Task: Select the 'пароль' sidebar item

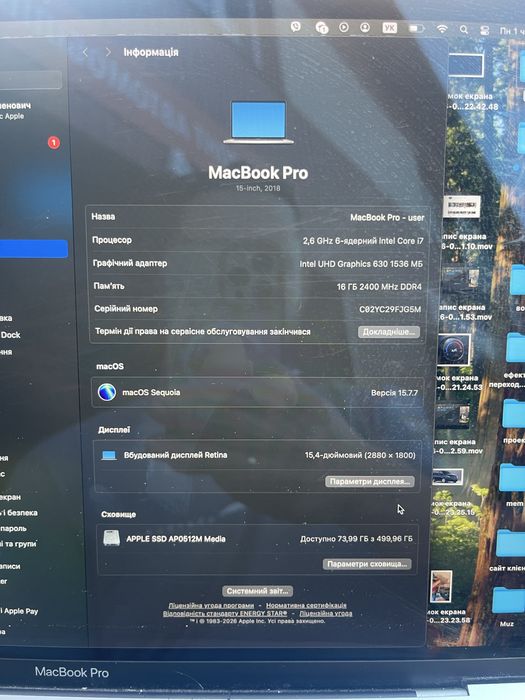Action: tap(13, 528)
